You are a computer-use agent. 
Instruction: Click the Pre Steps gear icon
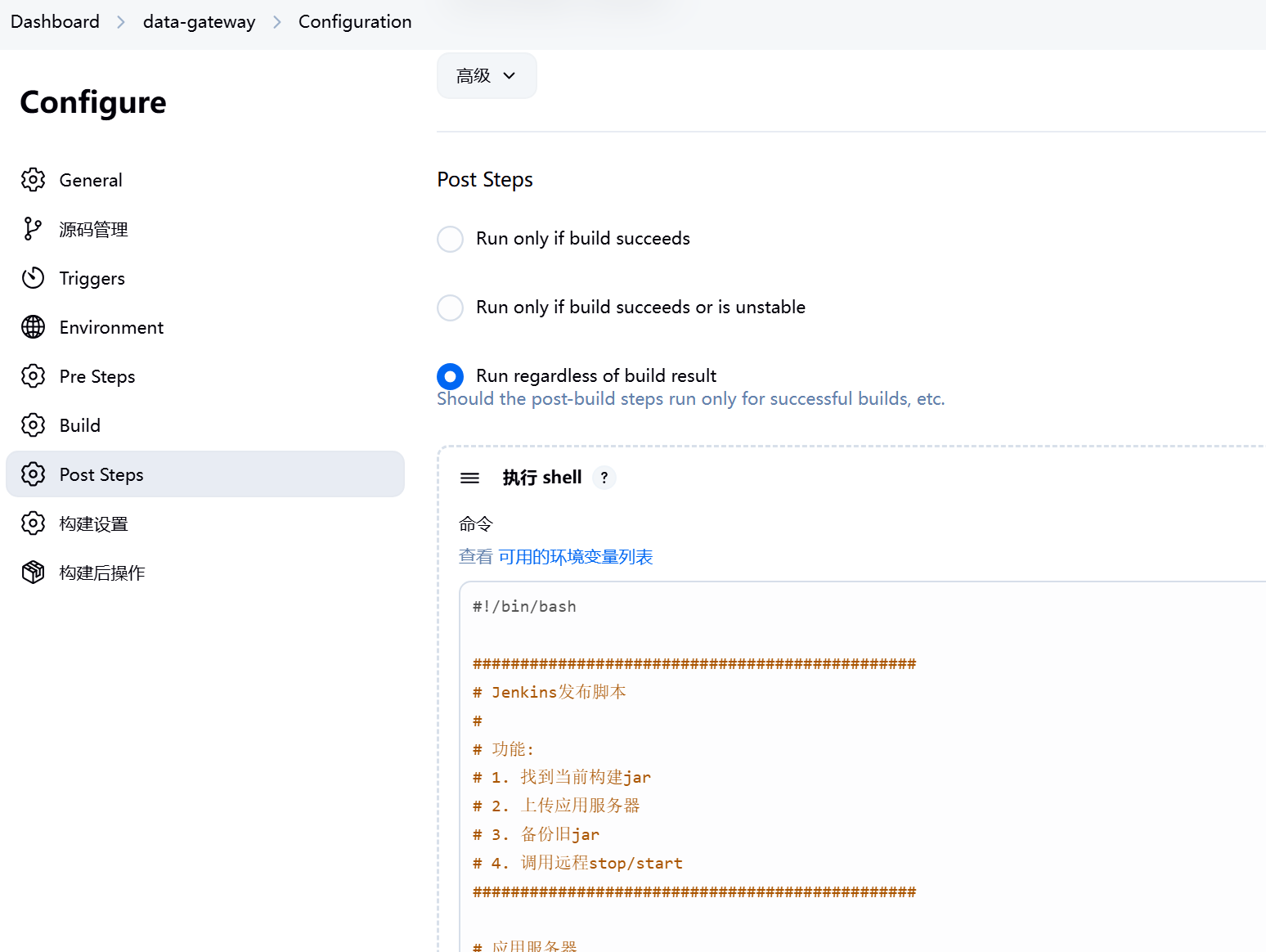pyautogui.click(x=33, y=376)
